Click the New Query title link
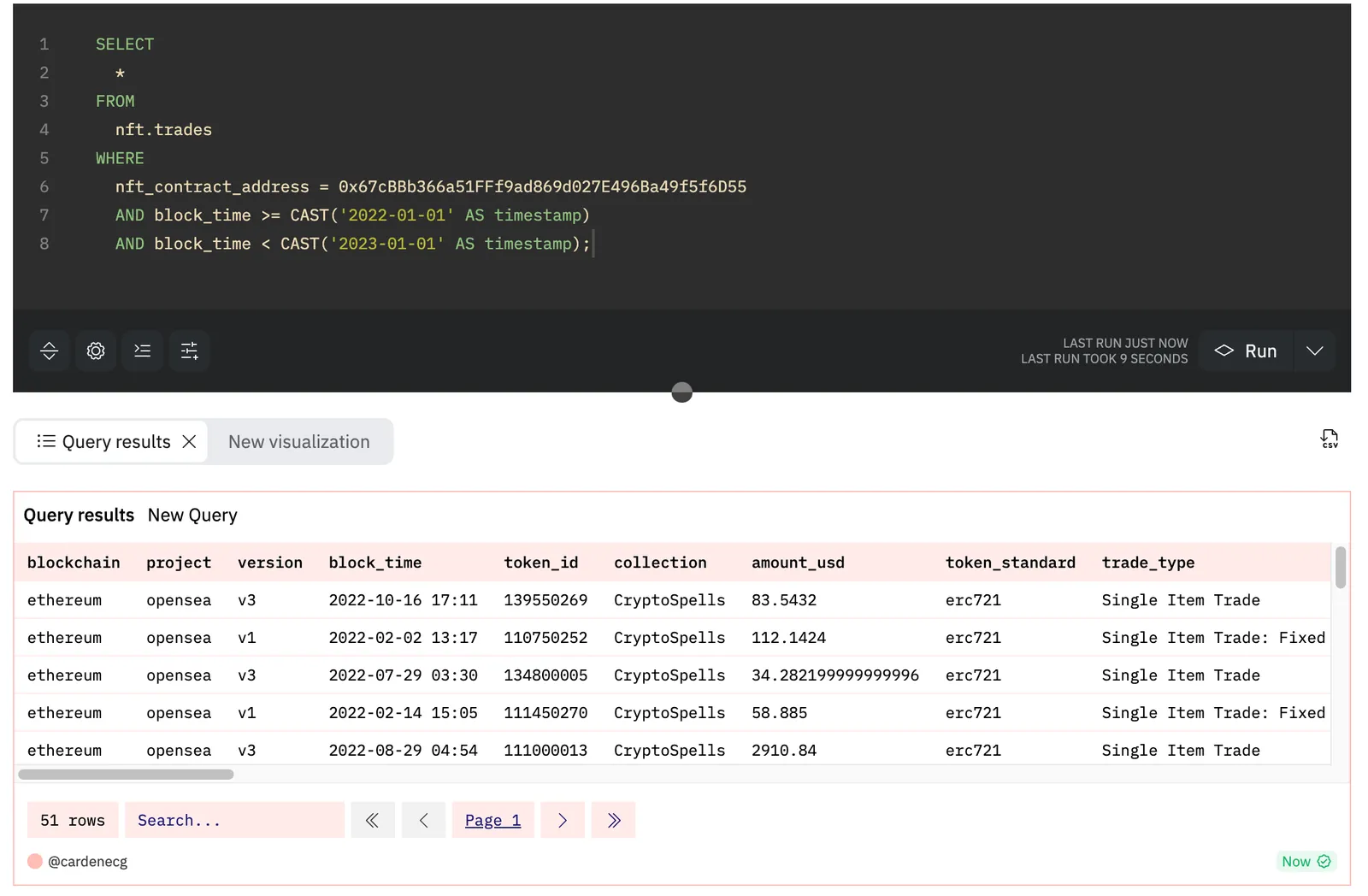This screenshot has width=1368, height=896. pos(192,516)
